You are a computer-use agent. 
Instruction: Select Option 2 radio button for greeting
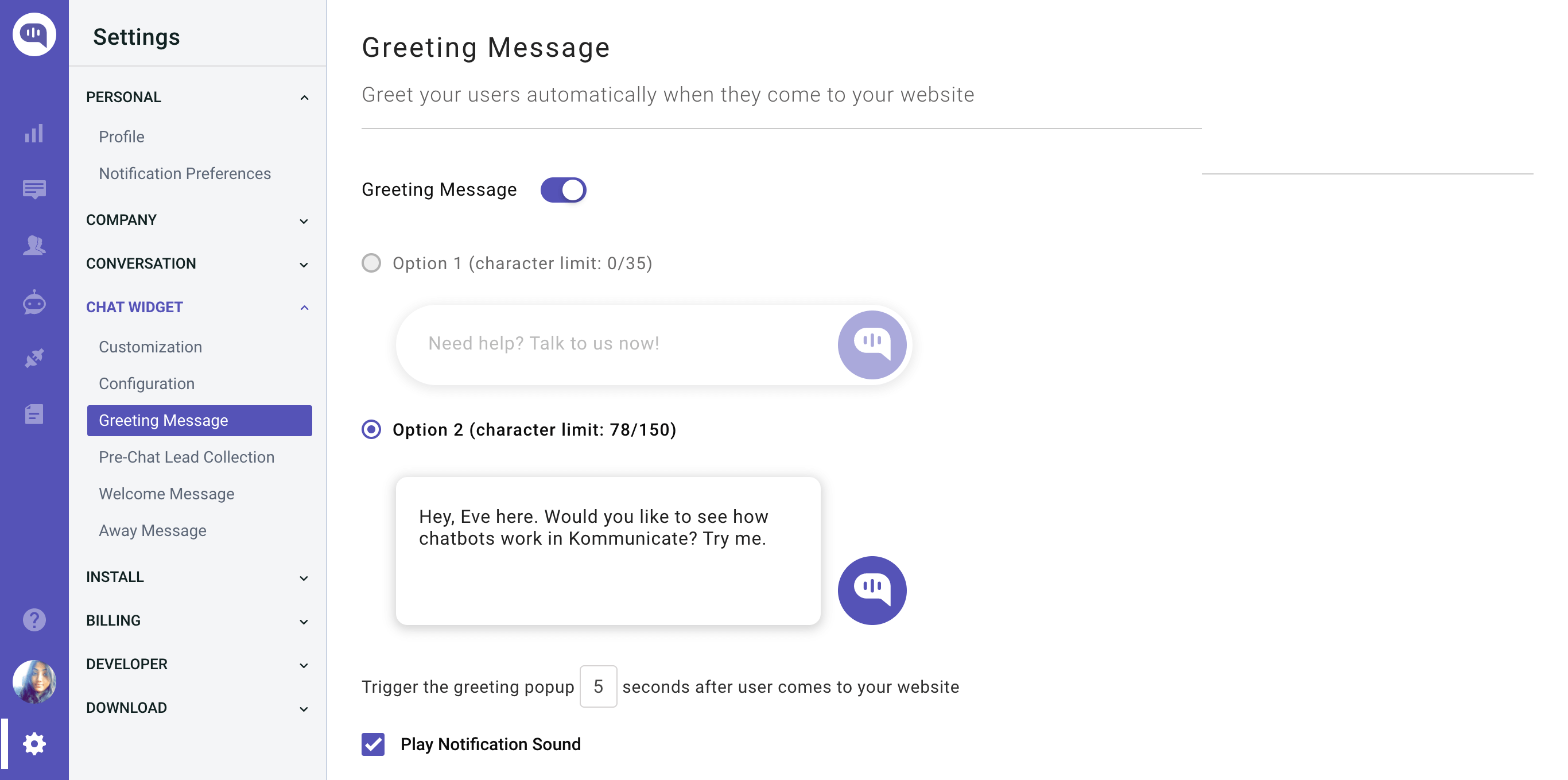click(371, 429)
